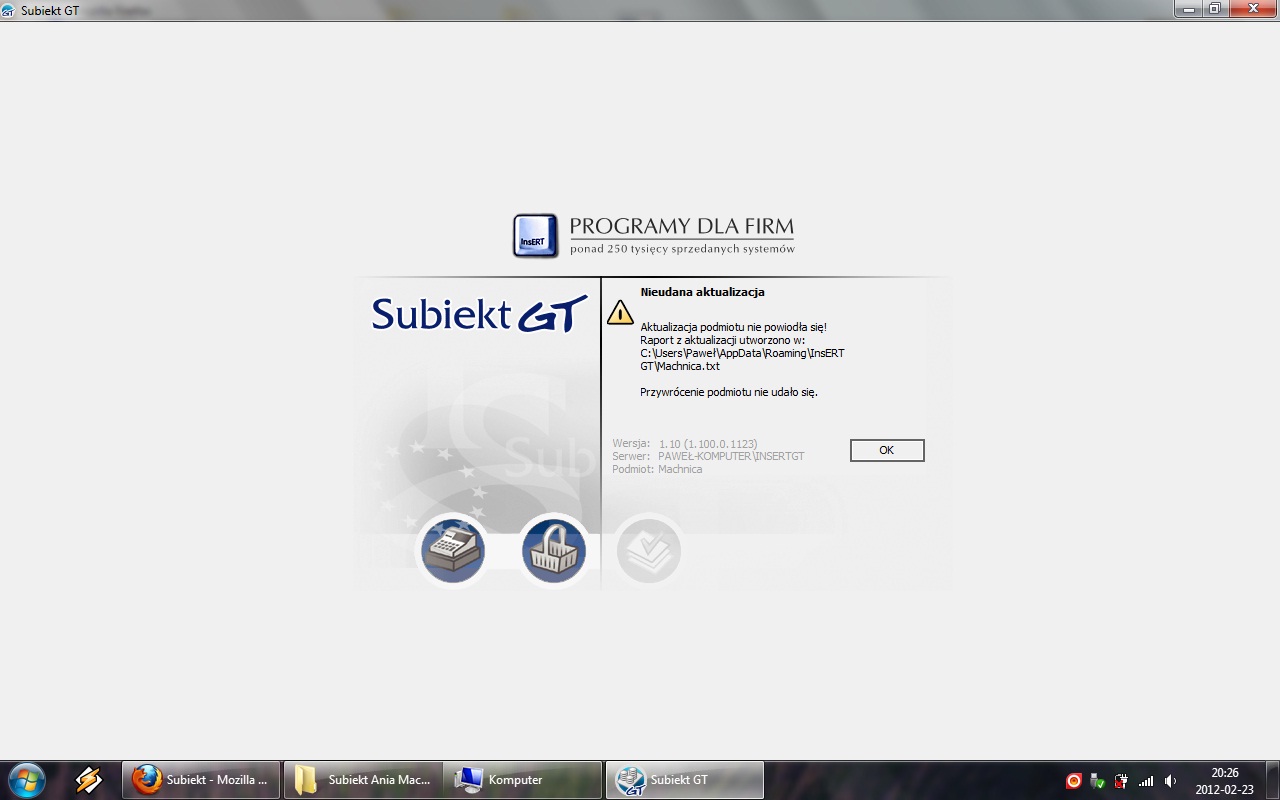Switch to Subiekt - Mozilla Firefox taskbar window

coord(201,780)
